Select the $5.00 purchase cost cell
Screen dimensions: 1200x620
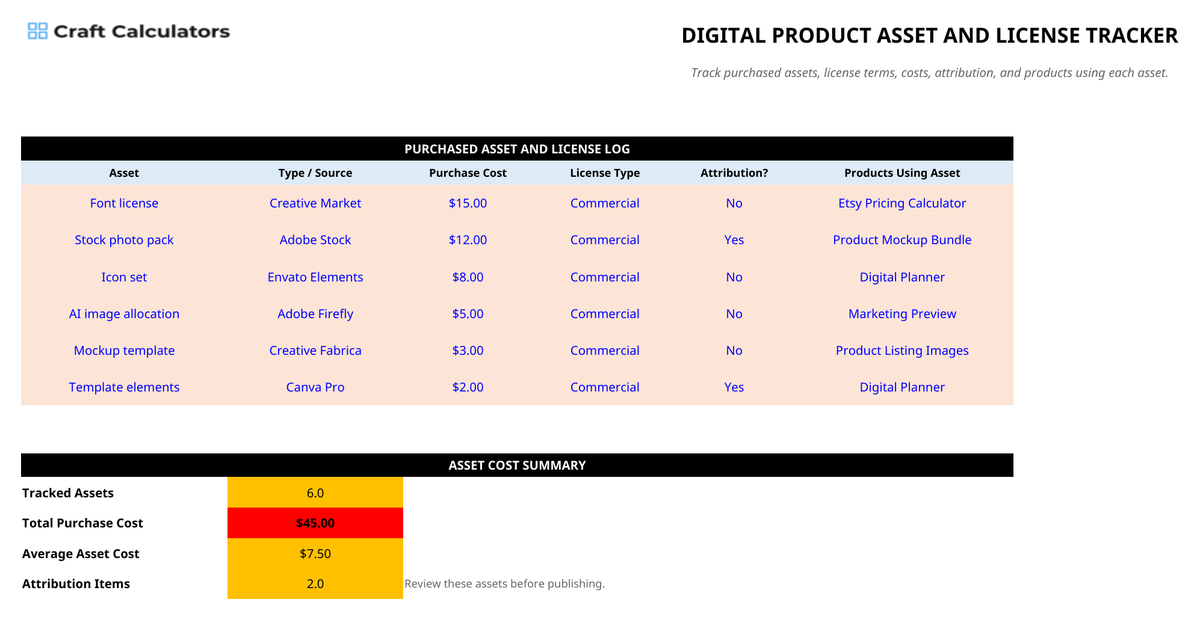point(468,314)
